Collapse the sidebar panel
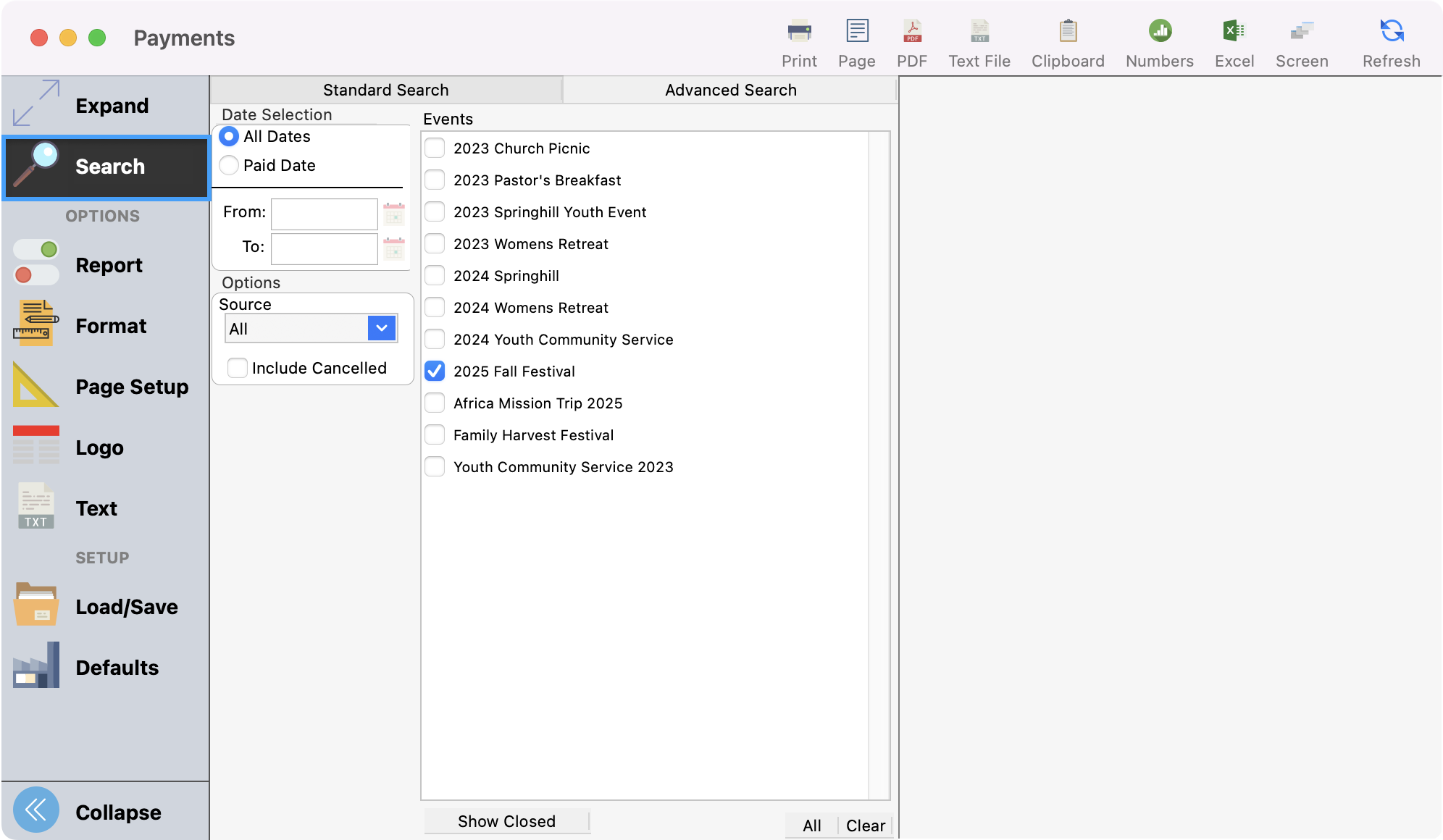The width and height of the screenshot is (1443, 840). pyautogui.click(x=118, y=812)
